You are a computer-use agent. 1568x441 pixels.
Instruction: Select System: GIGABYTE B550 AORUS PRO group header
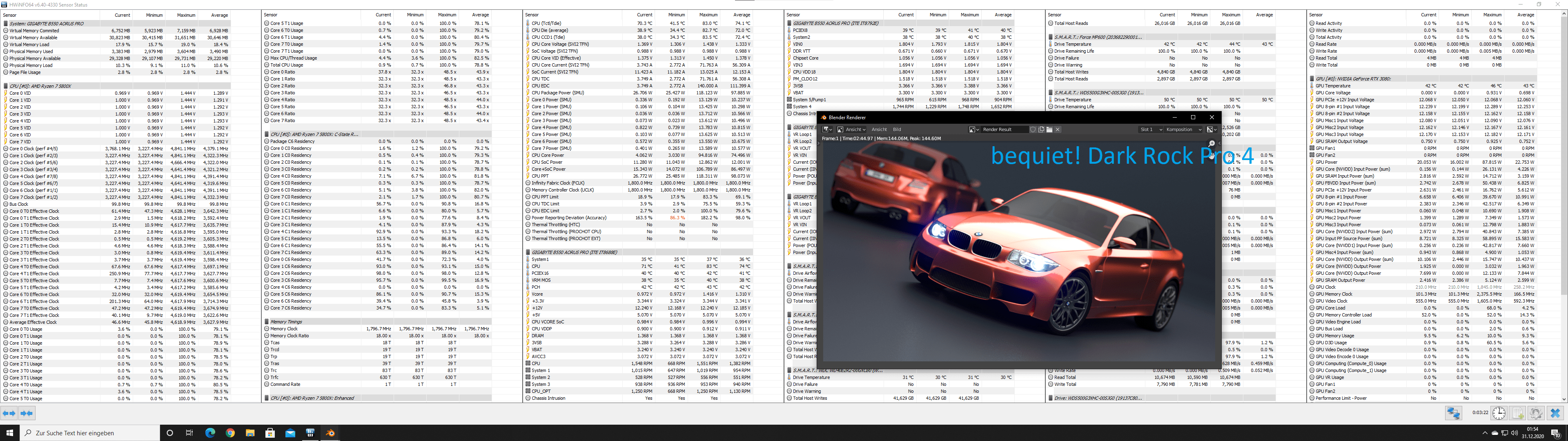116,23
